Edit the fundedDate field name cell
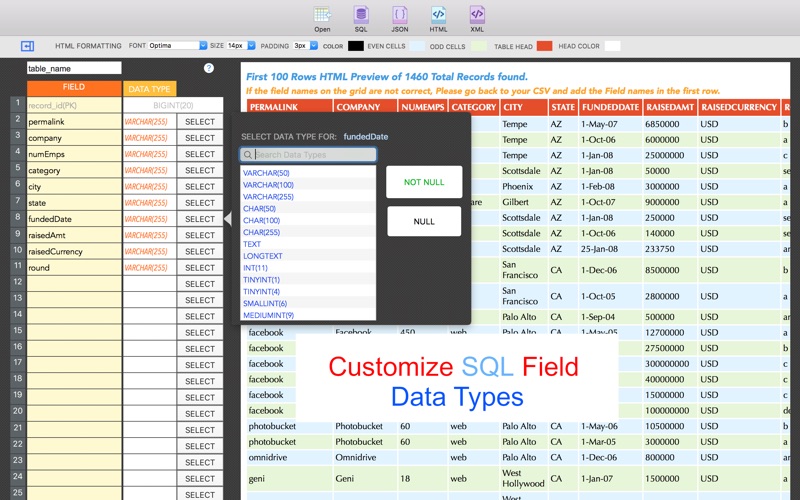Screen dimensions: 800x500 (x=74, y=219)
